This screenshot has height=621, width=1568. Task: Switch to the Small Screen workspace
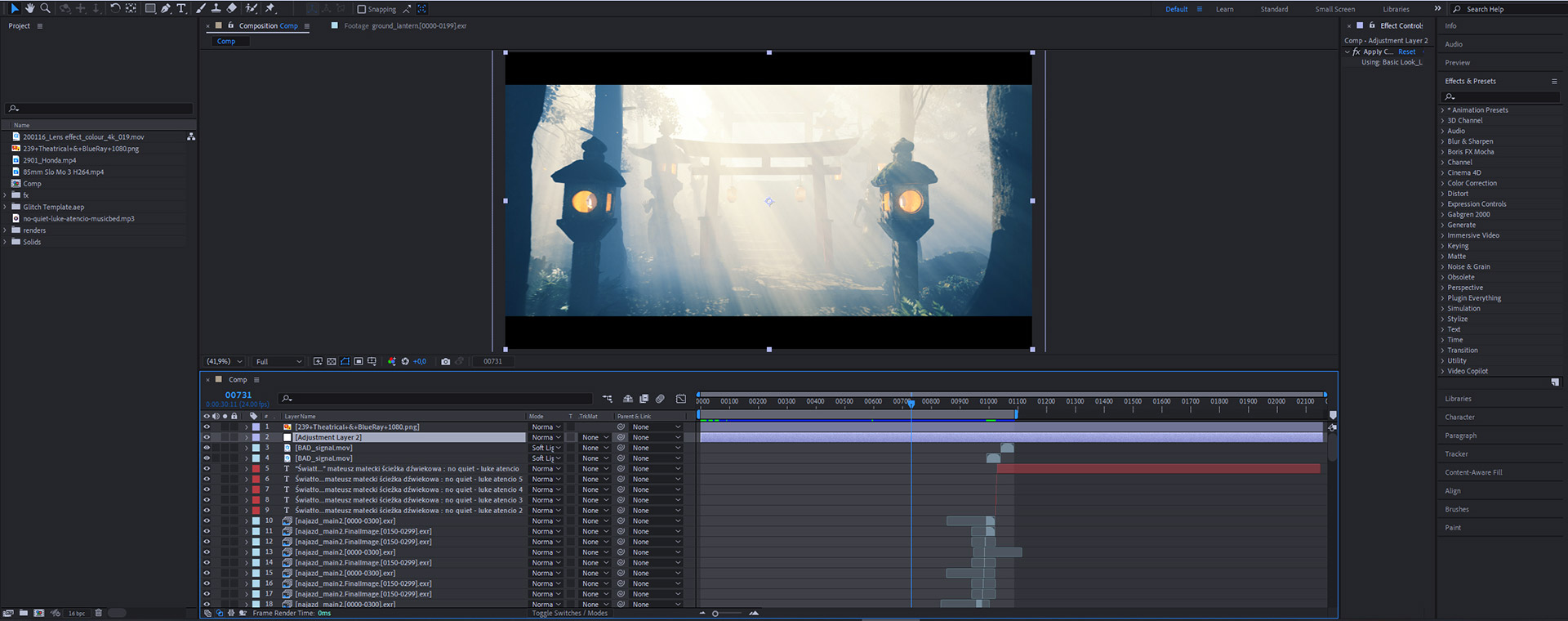1334,9
